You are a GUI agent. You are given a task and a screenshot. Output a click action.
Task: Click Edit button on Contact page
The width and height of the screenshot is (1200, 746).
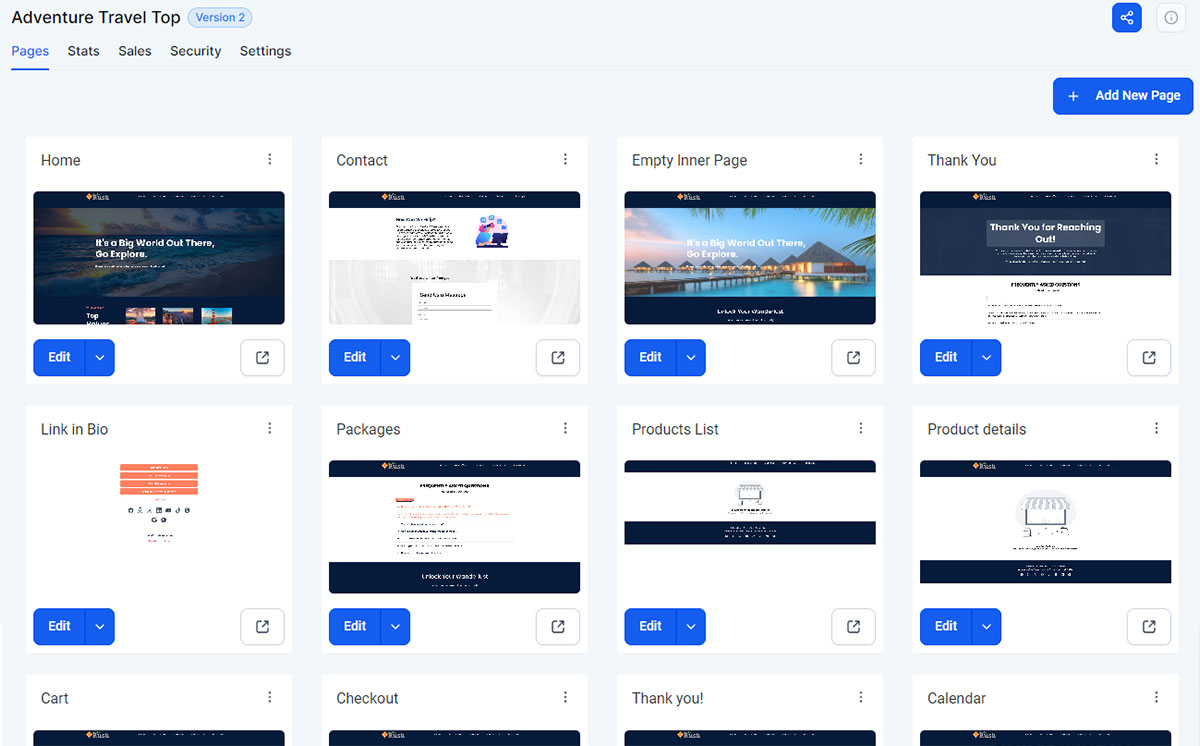point(355,358)
